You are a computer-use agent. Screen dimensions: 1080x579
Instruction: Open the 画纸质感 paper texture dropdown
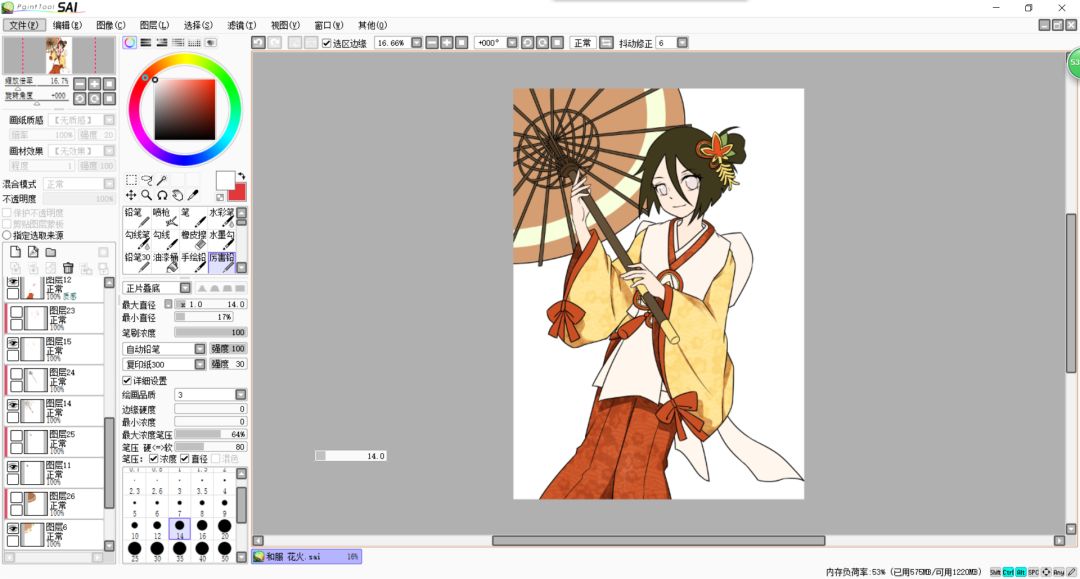[109, 120]
